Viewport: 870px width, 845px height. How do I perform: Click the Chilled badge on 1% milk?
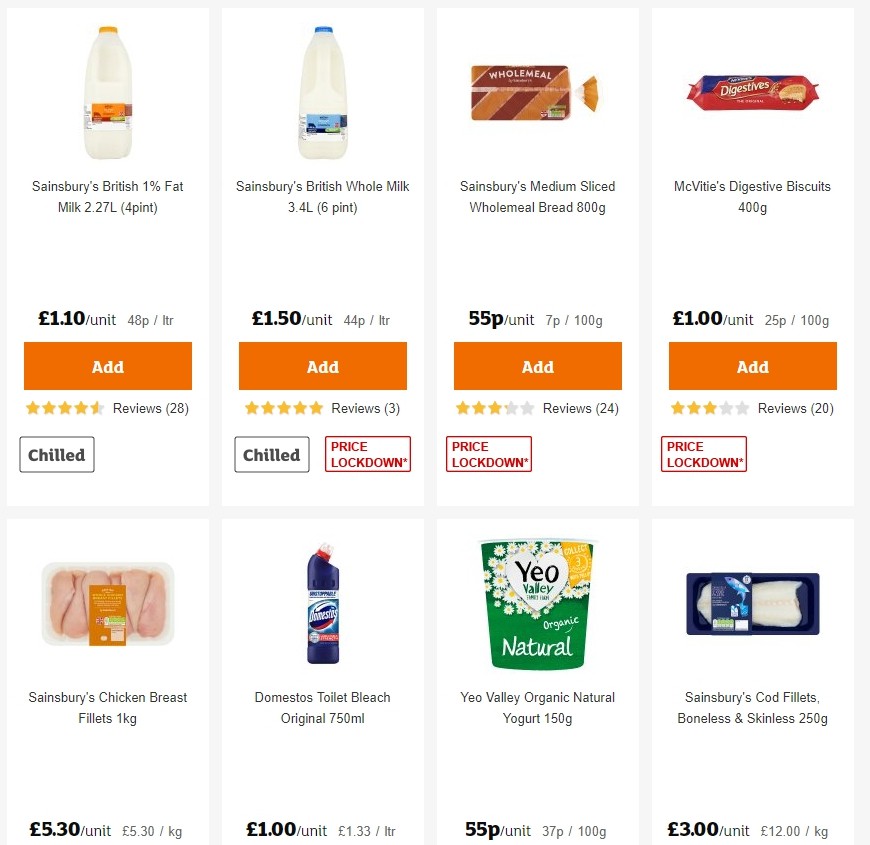[x=56, y=454]
